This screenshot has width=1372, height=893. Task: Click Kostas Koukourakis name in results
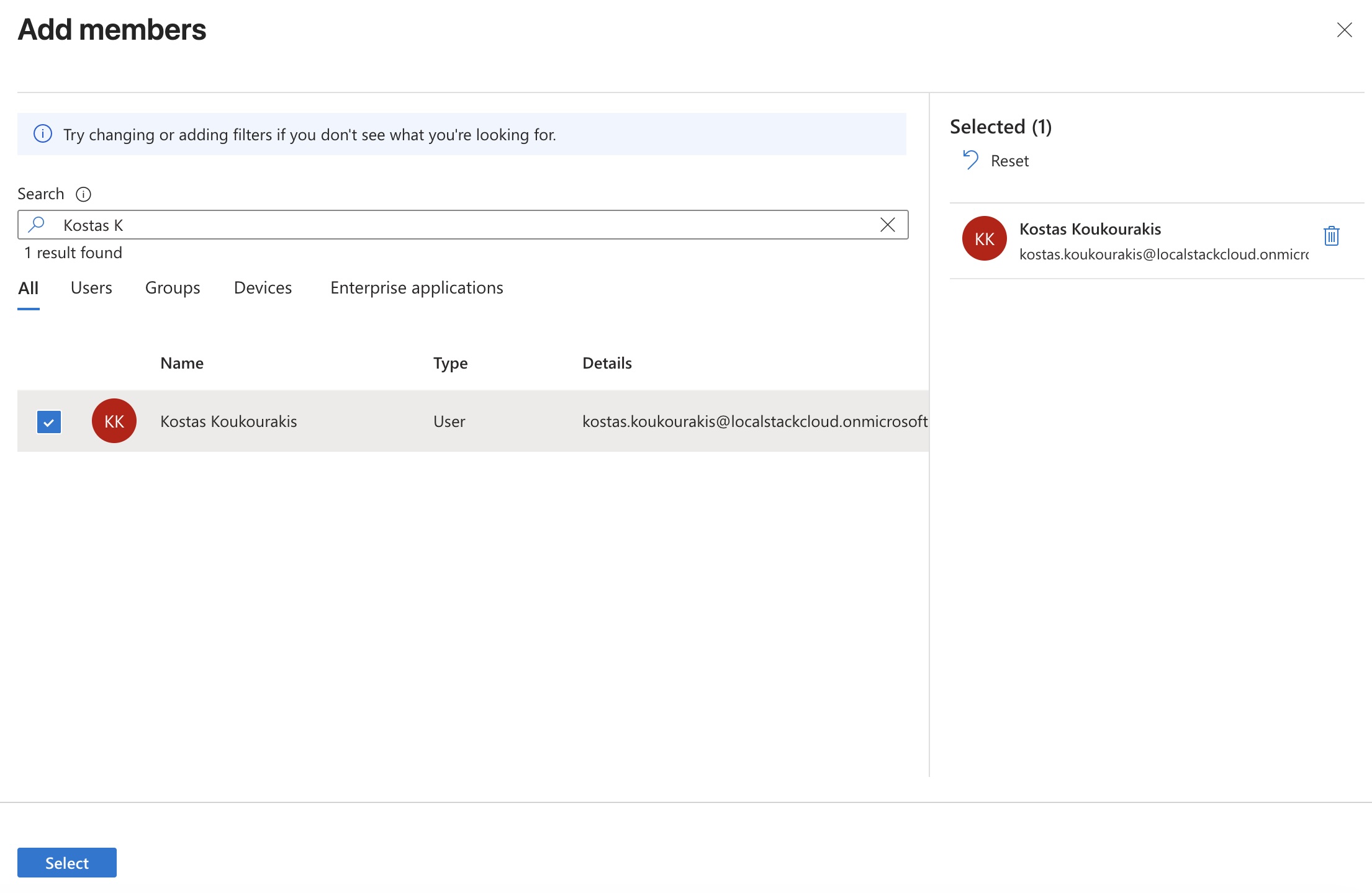pos(228,421)
